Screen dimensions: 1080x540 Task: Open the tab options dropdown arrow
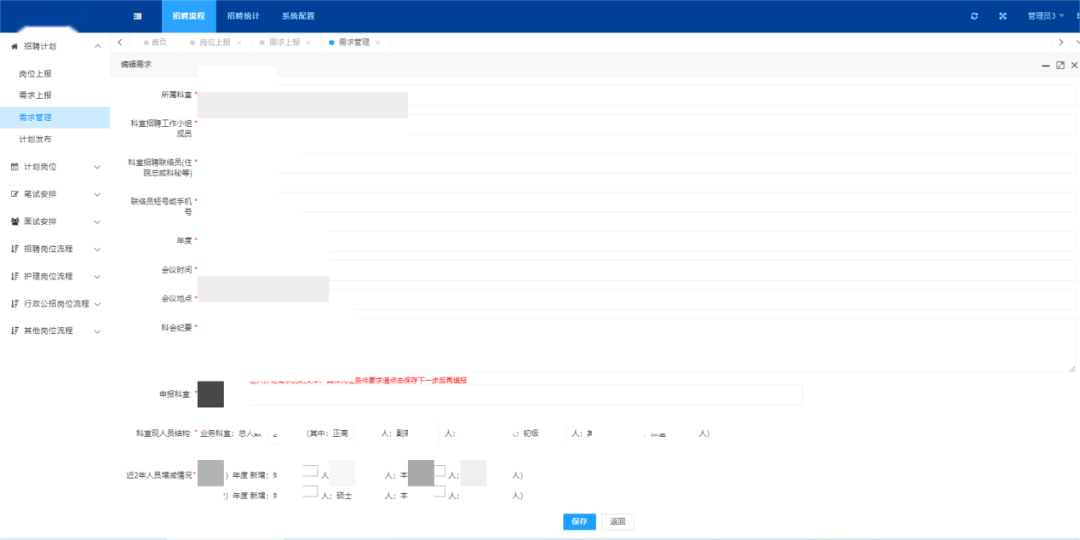[1076, 43]
